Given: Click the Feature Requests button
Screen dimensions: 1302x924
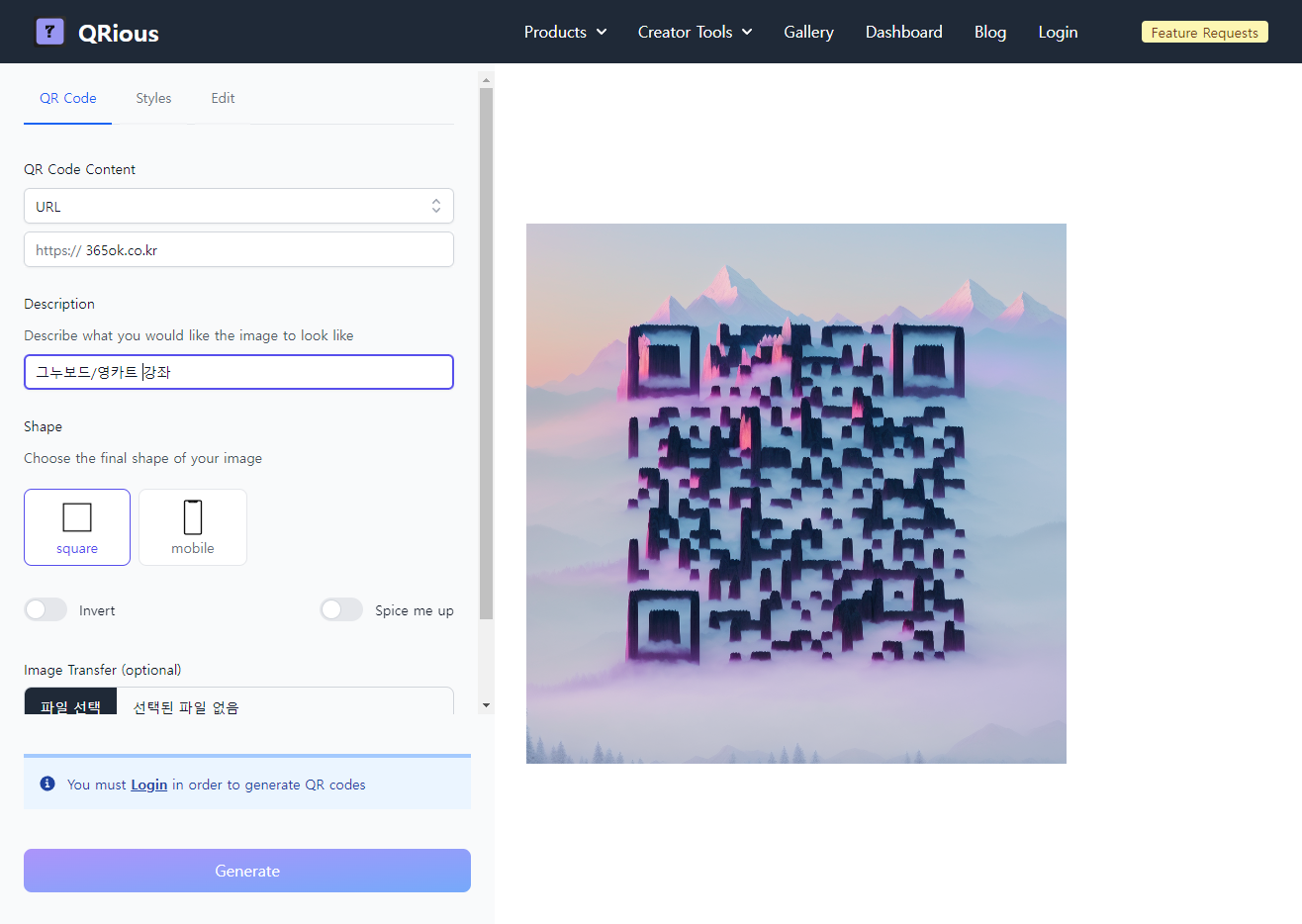Looking at the screenshot, I should point(1204,33).
